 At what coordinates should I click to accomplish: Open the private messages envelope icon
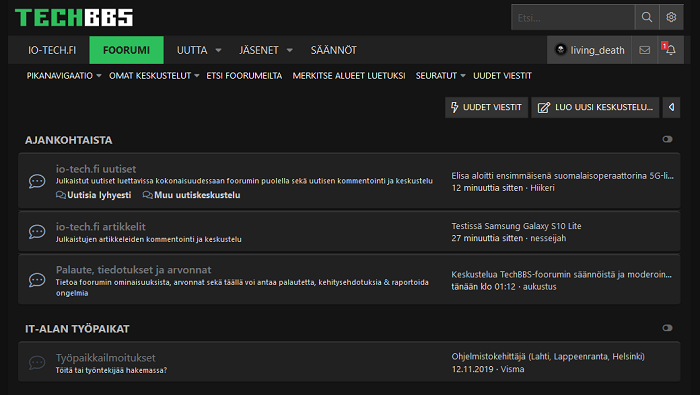[644, 50]
